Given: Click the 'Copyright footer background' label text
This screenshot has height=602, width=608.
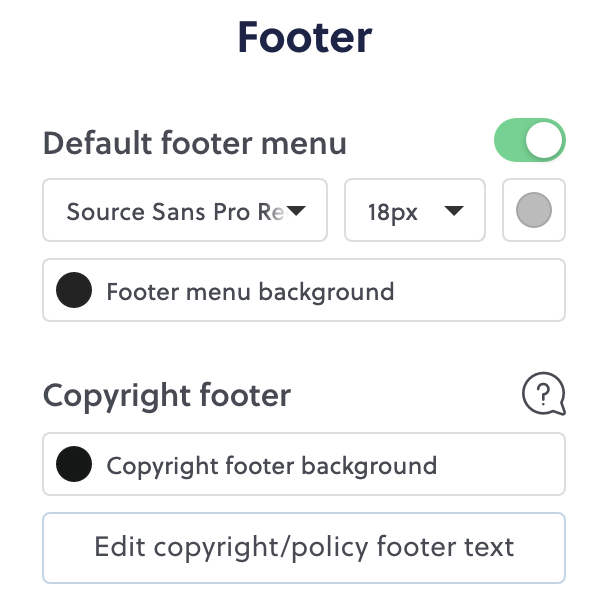Looking at the screenshot, I should [272, 466].
